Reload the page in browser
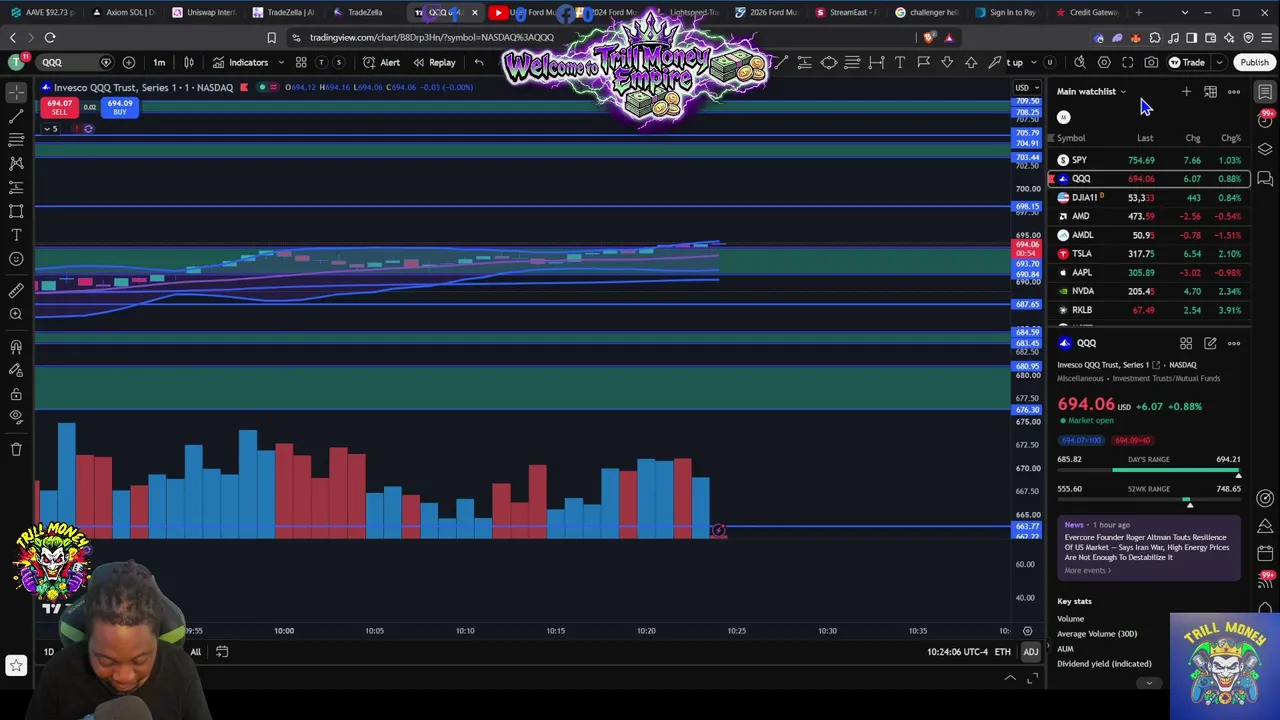The width and height of the screenshot is (1280, 720). (50, 38)
